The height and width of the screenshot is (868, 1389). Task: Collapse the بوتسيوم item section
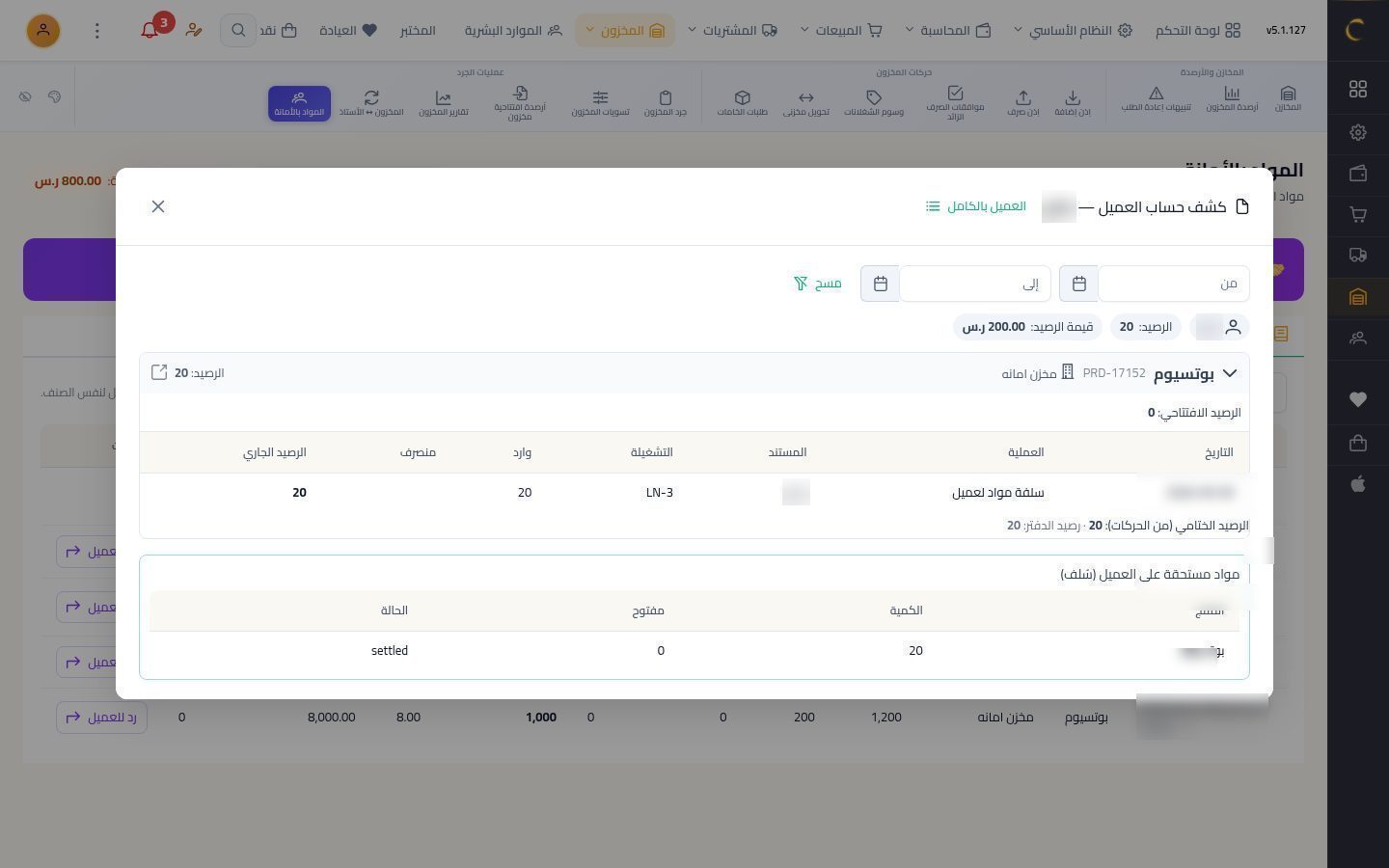pos(1229,373)
